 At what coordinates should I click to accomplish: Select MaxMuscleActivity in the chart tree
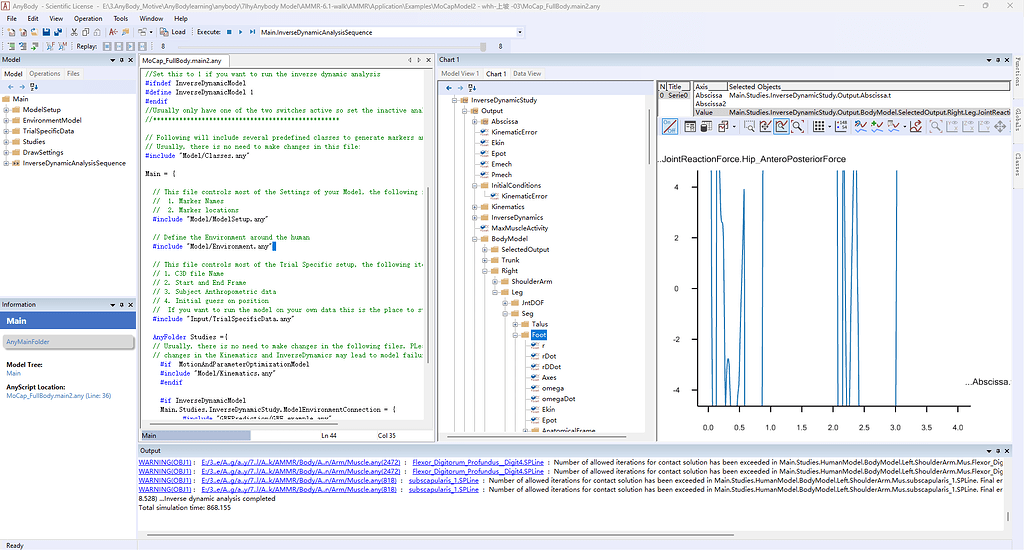click(x=517, y=228)
